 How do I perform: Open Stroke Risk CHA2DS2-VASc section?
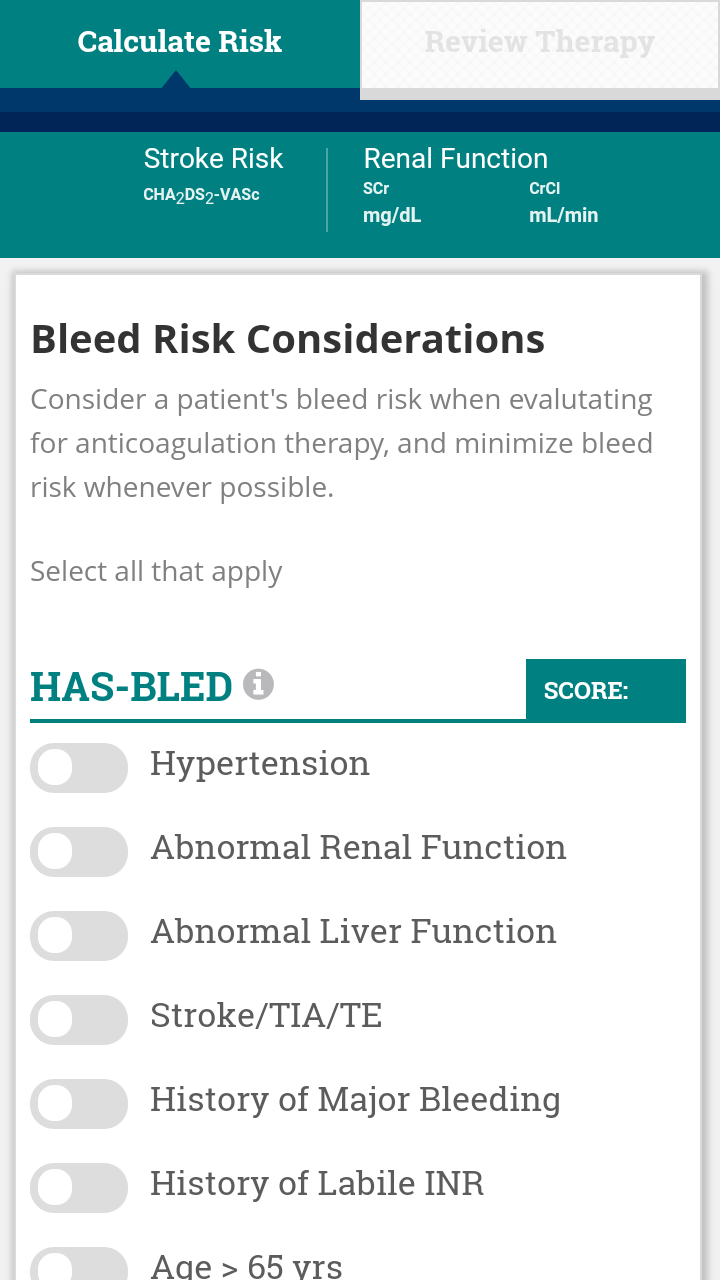(x=213, y=175)
